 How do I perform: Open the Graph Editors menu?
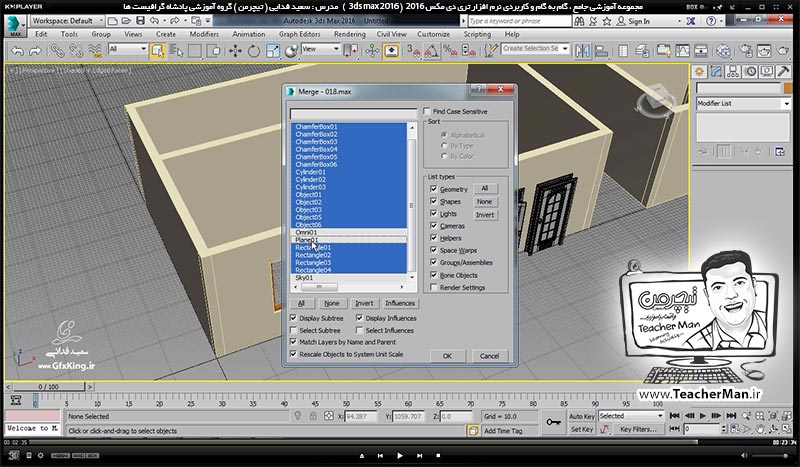pyautogui.click(x=299, y=34)
